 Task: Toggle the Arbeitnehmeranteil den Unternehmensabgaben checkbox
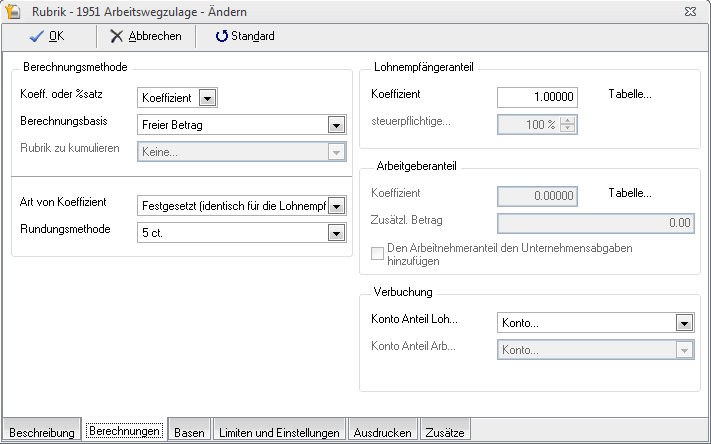tap(378, 251)
